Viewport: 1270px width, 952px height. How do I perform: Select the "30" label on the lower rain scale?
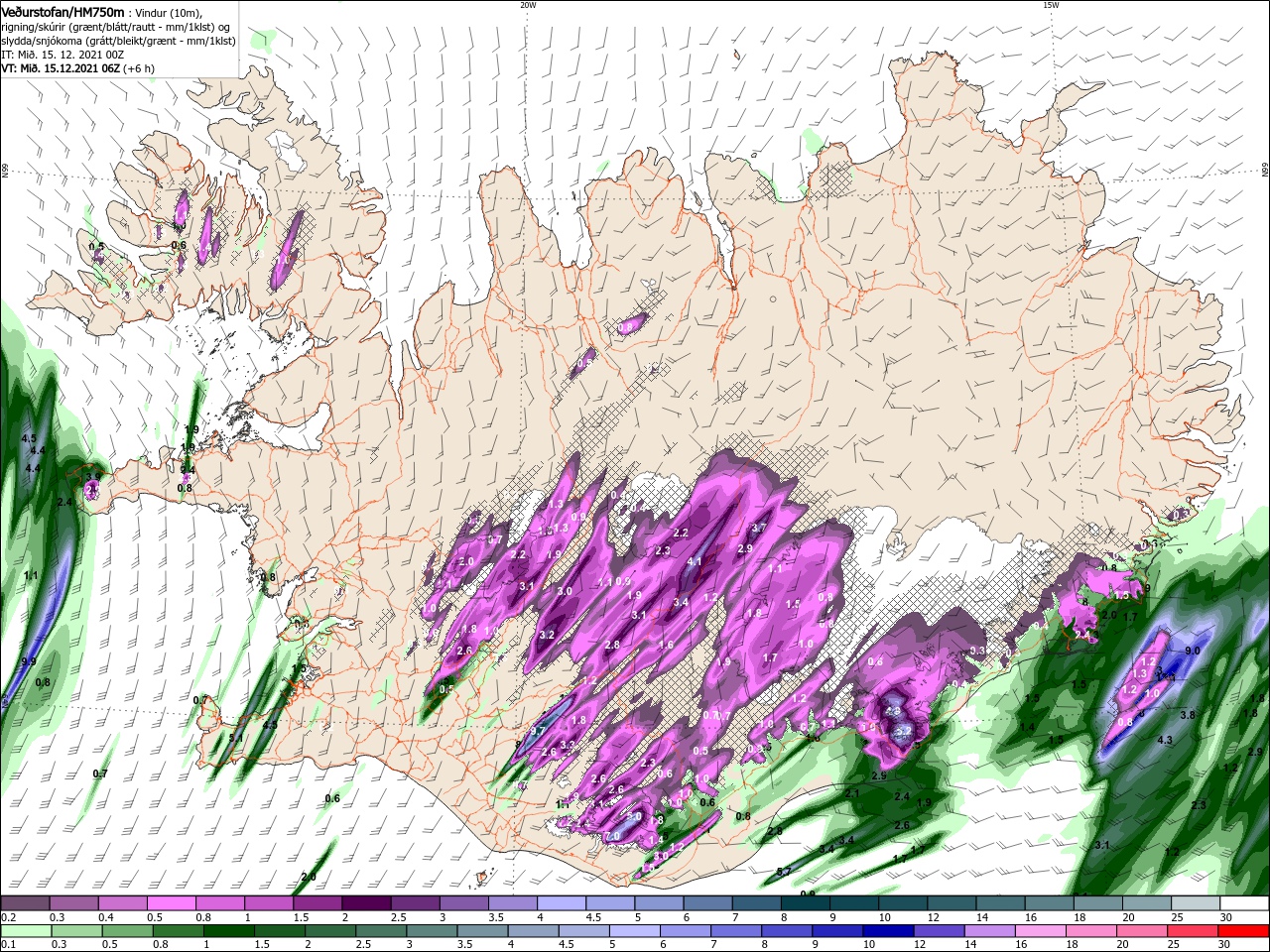point(1224,944)
